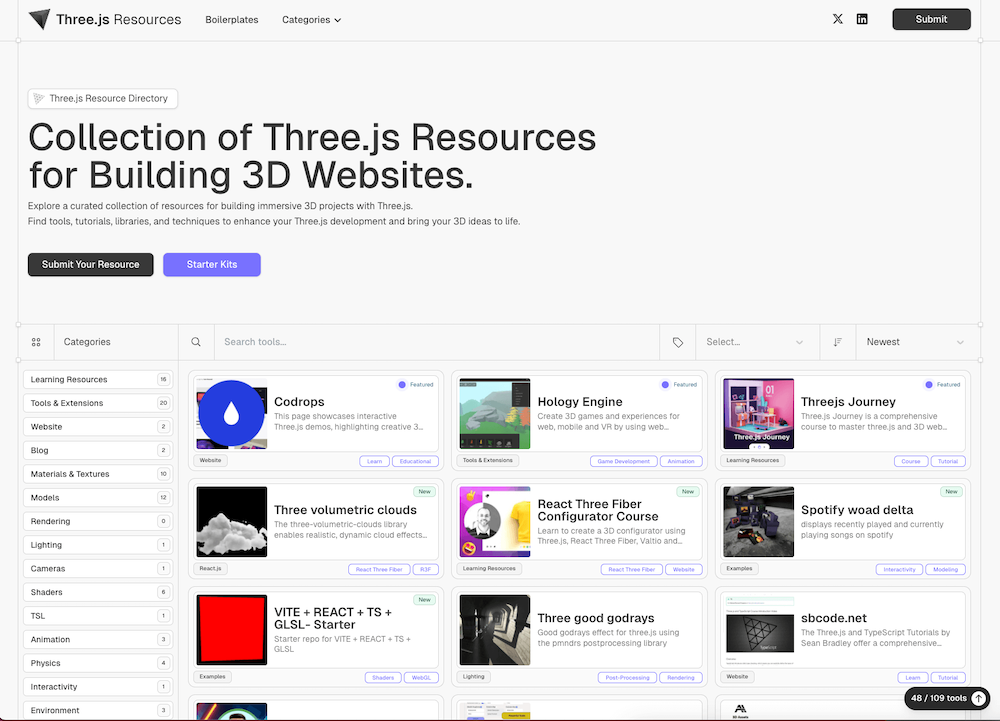Open the Select... tag dropdown
Image resolution: width=1000 pixels, height=721 pixels.
[x=757, y=341]
